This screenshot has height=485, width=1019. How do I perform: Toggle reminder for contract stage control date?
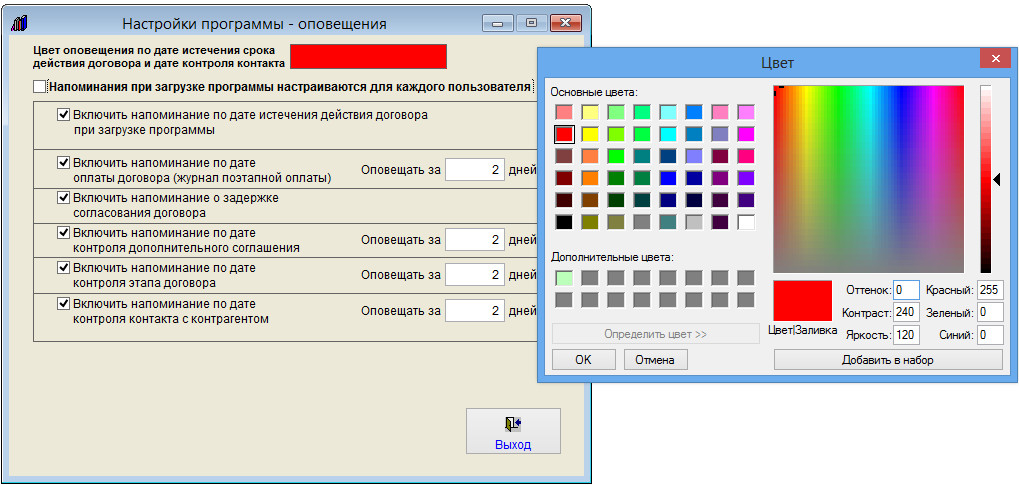pyautogui.click(x=64, y=267)
